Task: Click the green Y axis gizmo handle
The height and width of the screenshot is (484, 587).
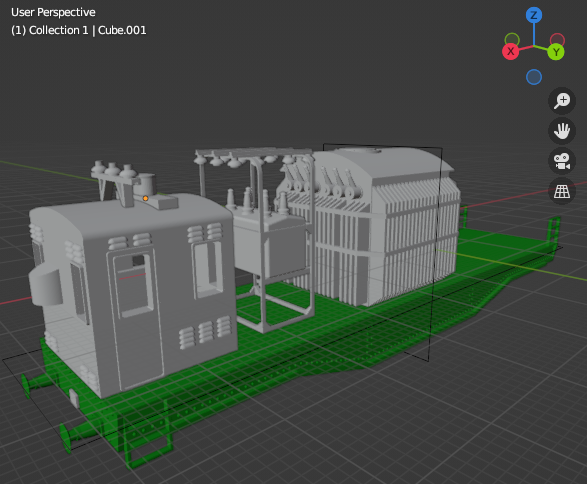Action: [556, 52]
